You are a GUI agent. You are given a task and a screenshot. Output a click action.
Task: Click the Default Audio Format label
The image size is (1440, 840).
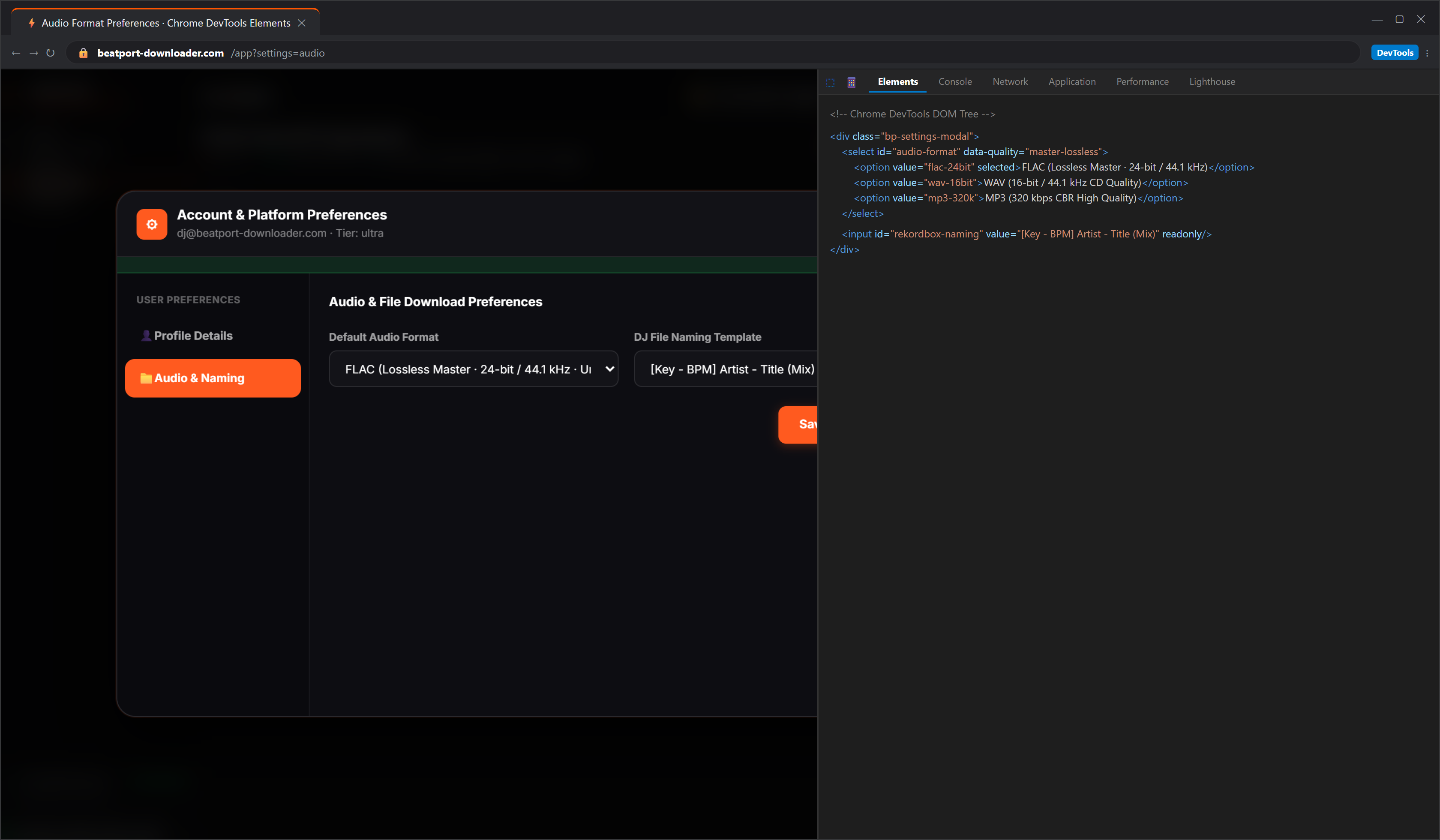pyautogui.click(x=384, y=336)
